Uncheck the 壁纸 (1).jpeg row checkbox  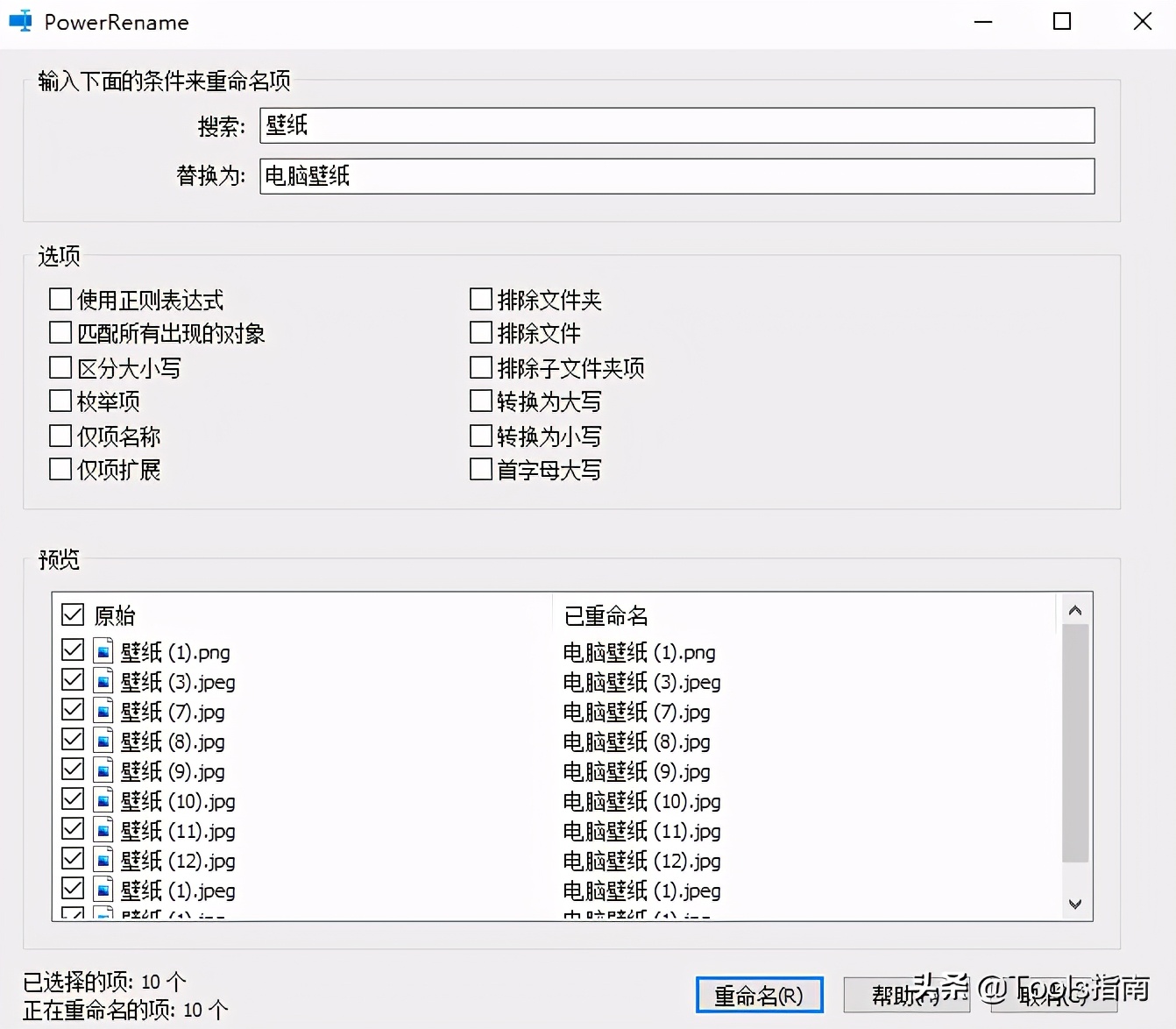click(x=73, y=889)
